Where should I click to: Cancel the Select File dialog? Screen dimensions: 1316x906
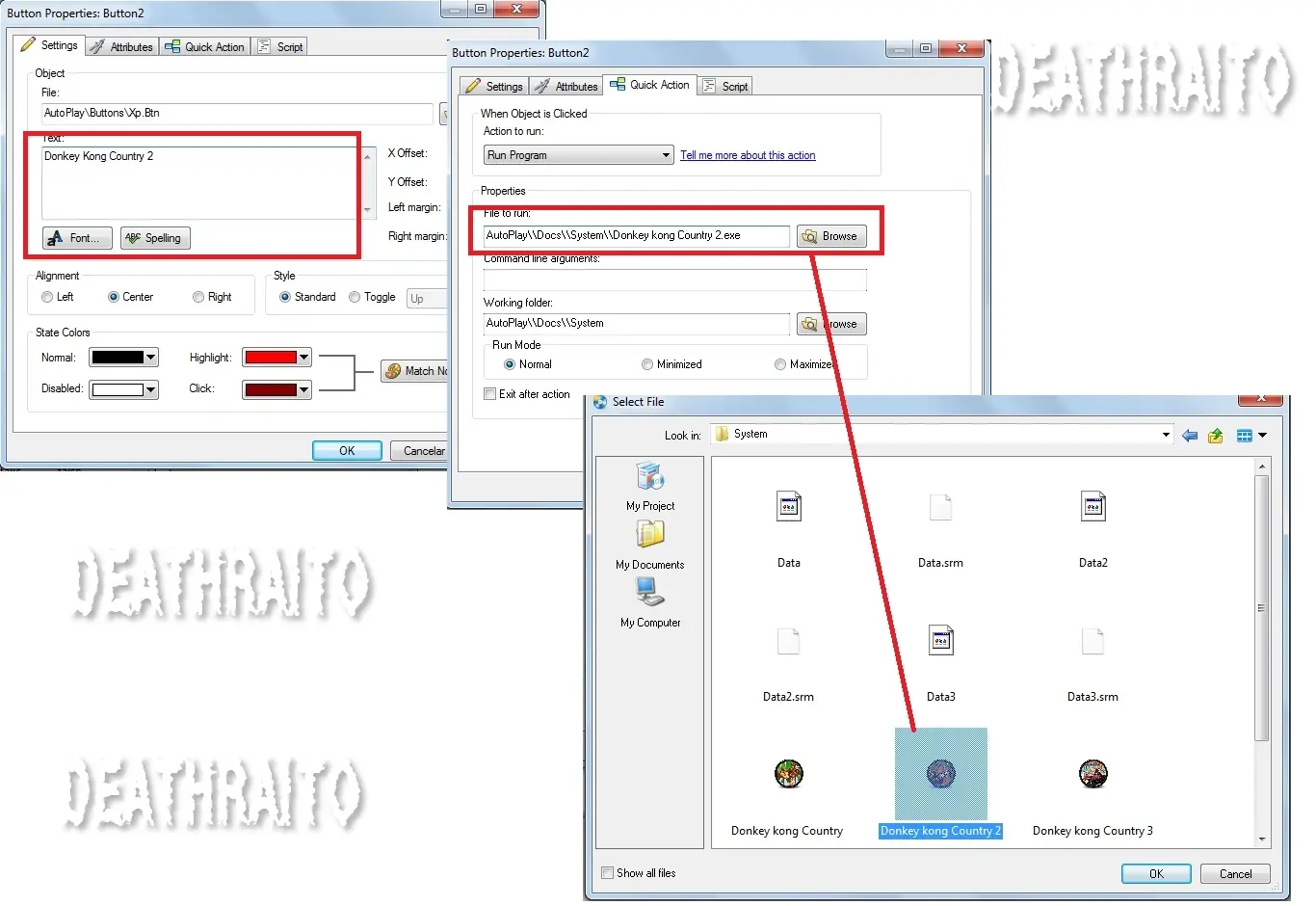coord(1236,874)
